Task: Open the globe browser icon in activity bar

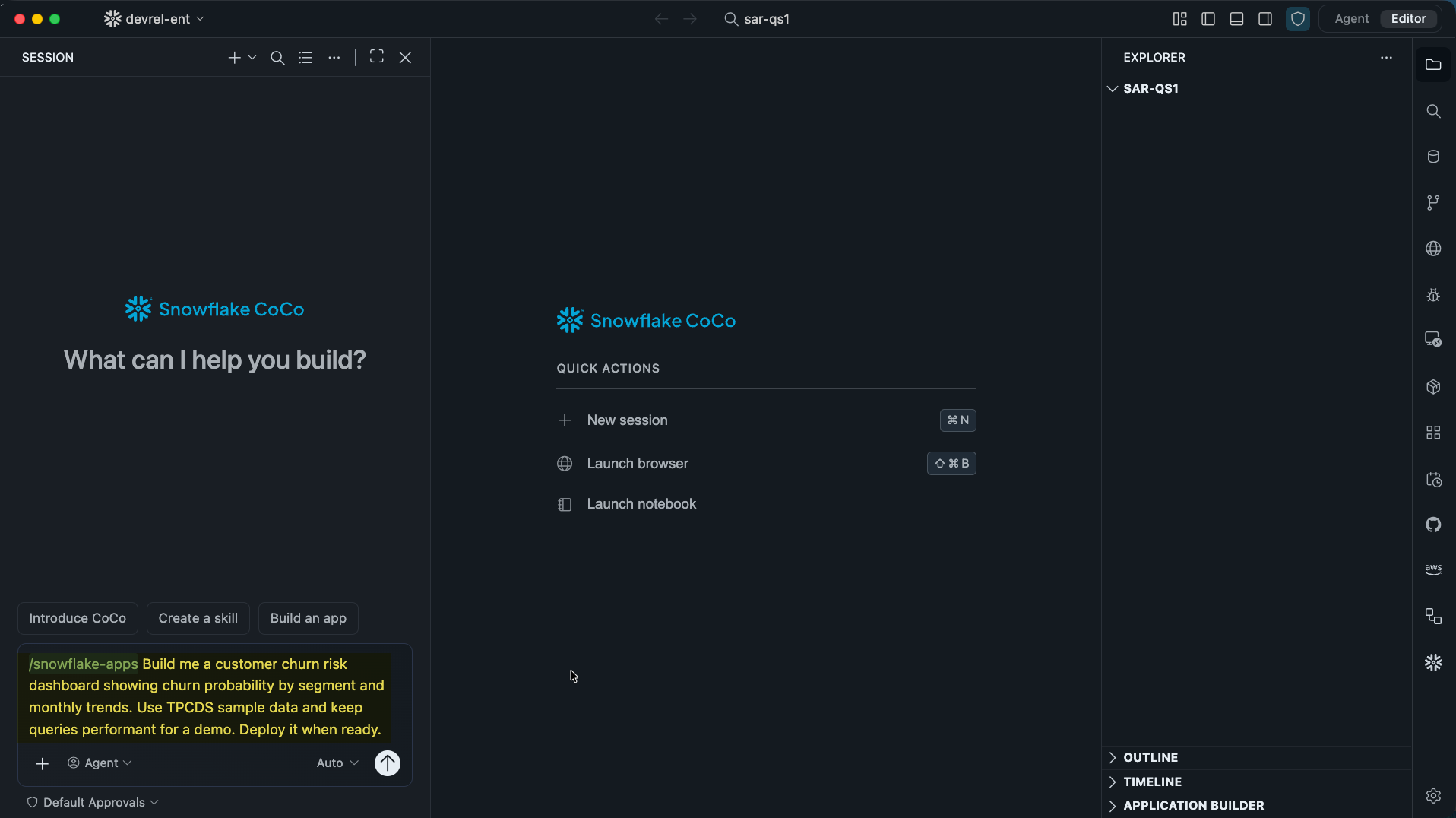Action: click(x=1433, y=249)
